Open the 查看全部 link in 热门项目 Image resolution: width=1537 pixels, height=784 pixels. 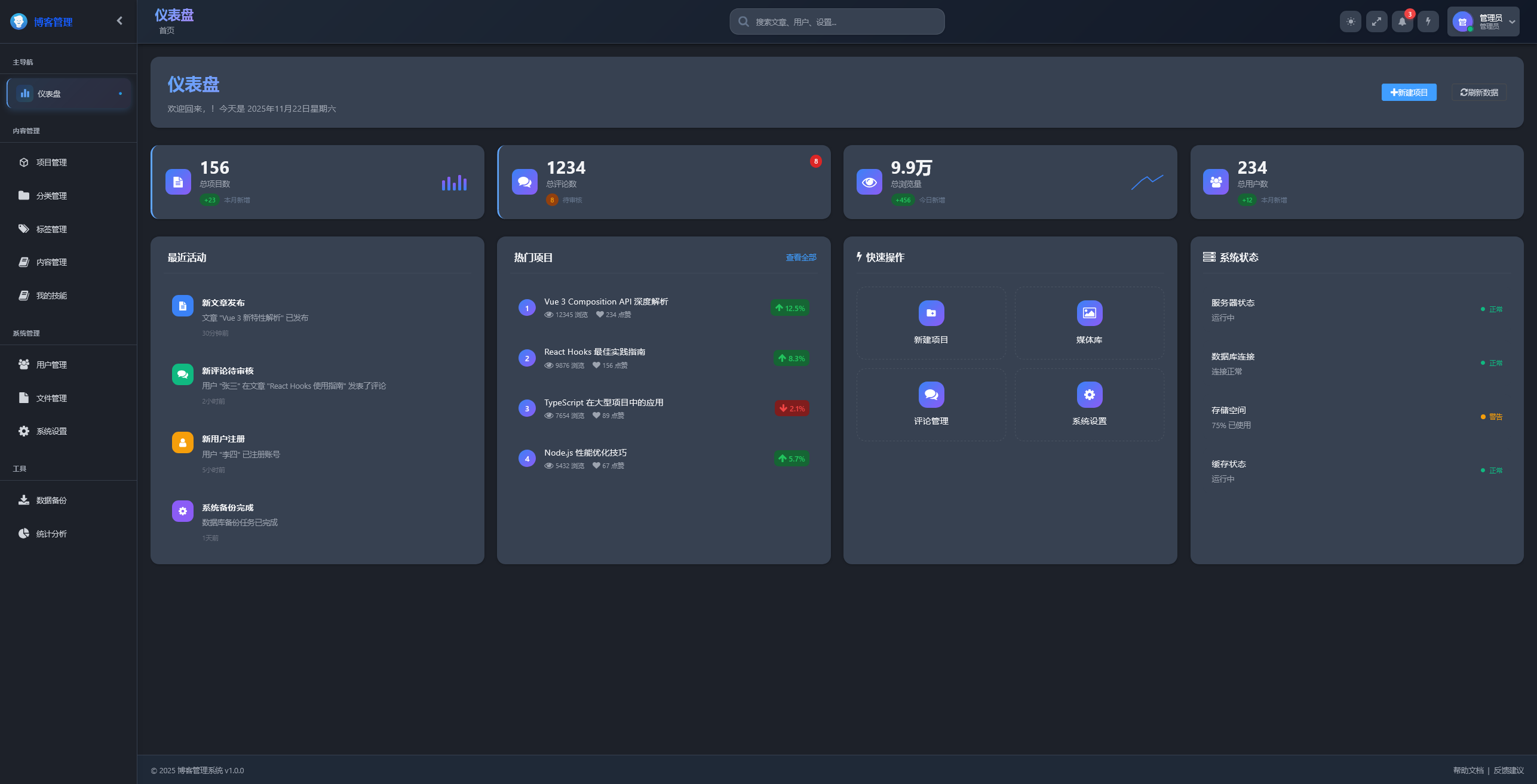tap(800, 257)
